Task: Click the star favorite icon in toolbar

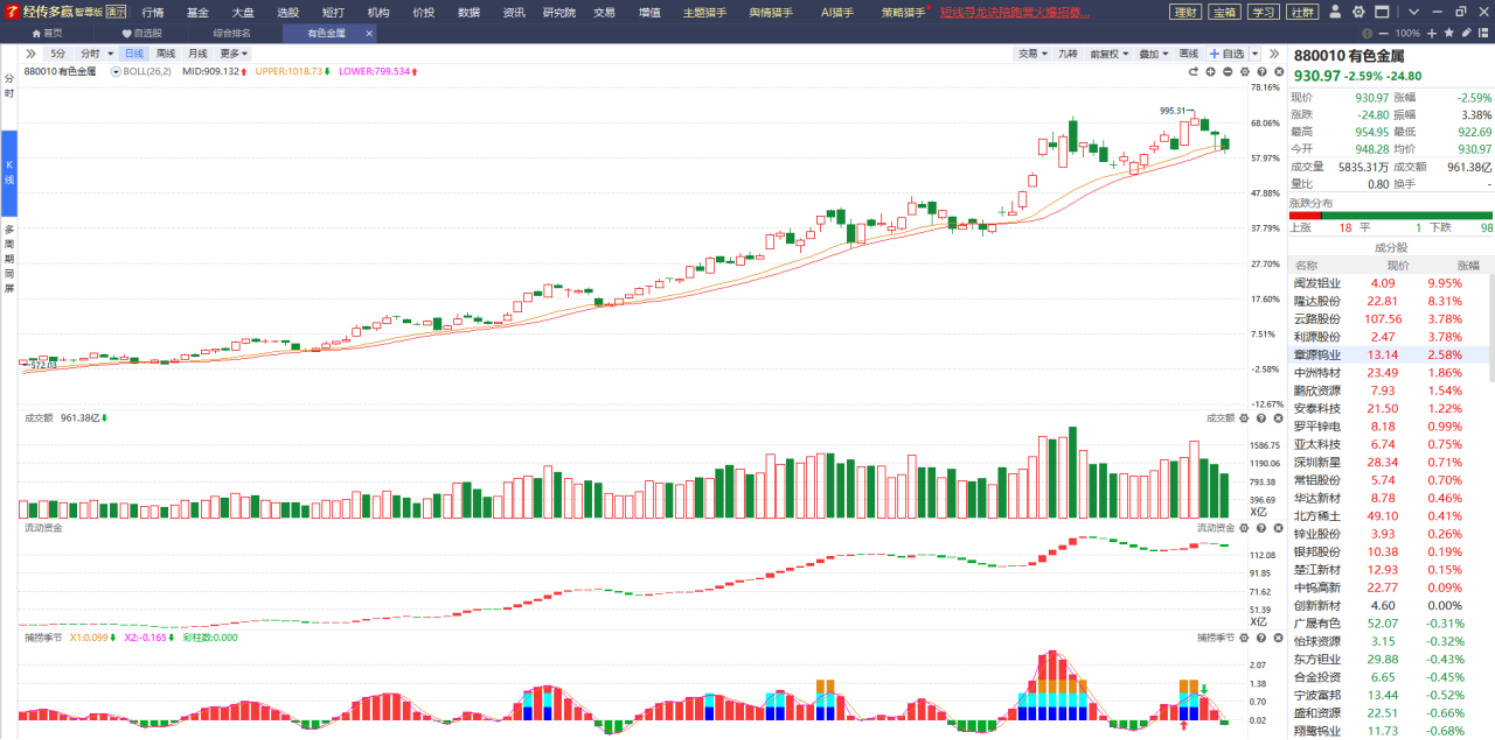Action: (1450, 33)
